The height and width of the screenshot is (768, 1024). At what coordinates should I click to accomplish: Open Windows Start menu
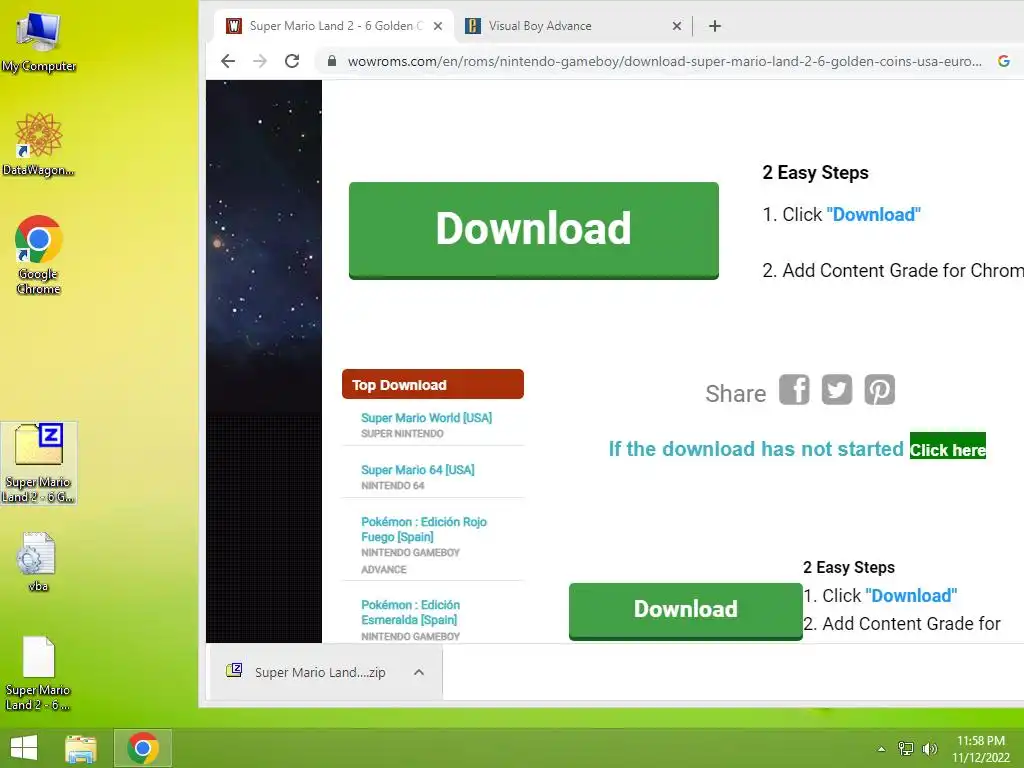24,748
